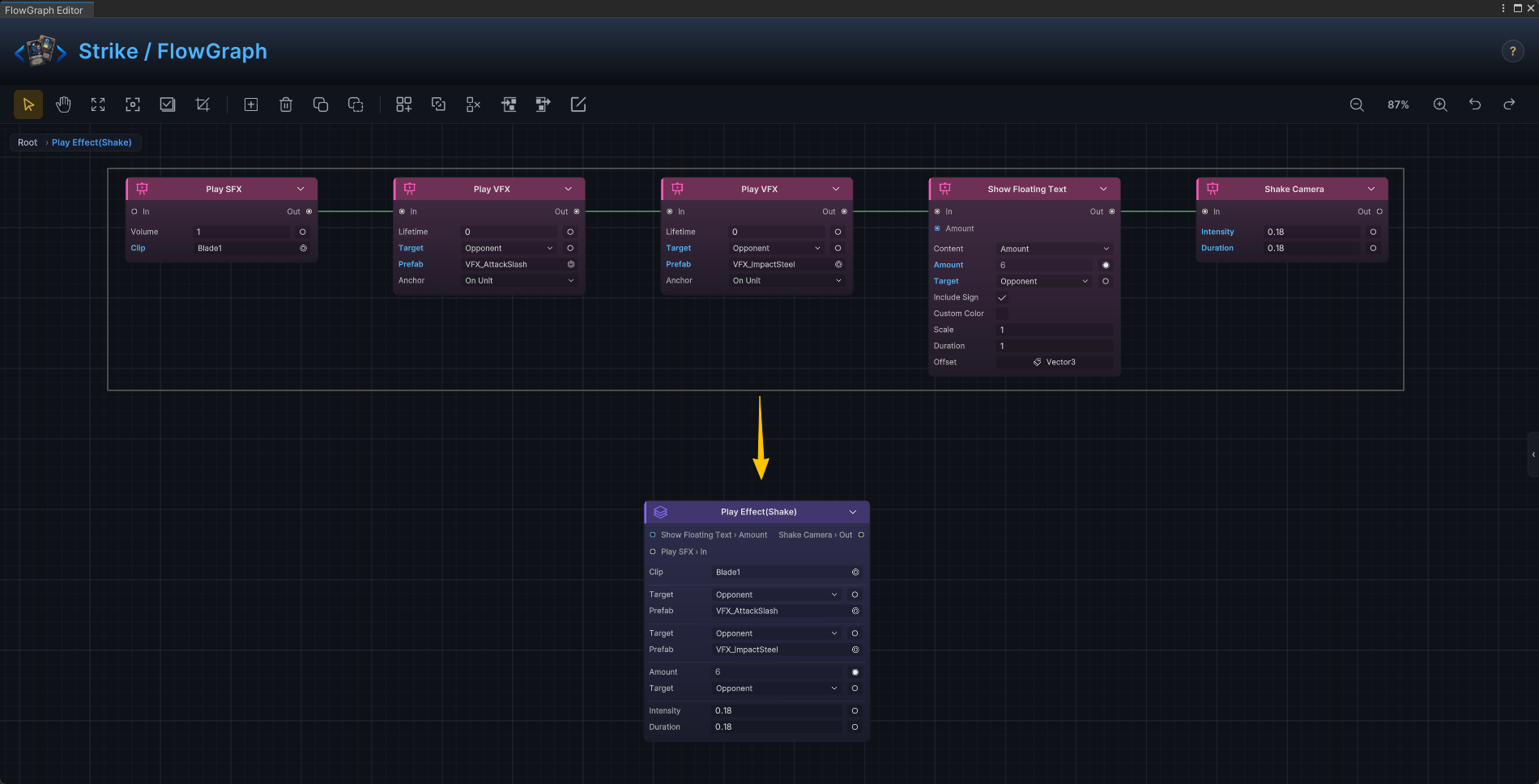Click the linked-squares group icon
The height and width of the screenshot is (784, 1539).
438,104
